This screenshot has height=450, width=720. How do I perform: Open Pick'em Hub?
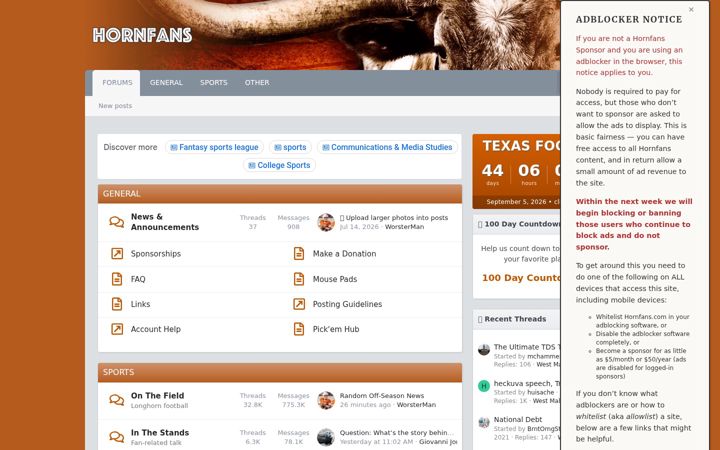pyautogui.click(x=336, y=329)
